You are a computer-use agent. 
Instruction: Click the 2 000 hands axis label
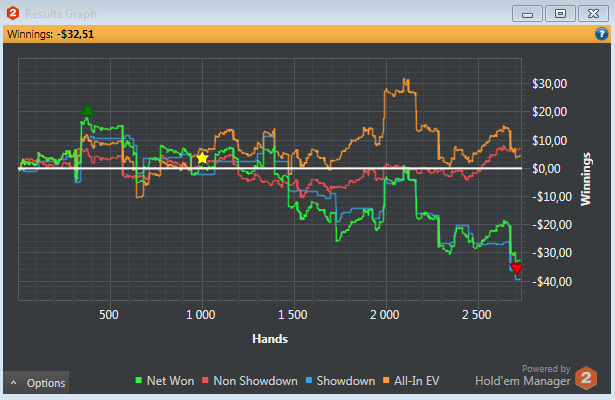coord(384,315)
